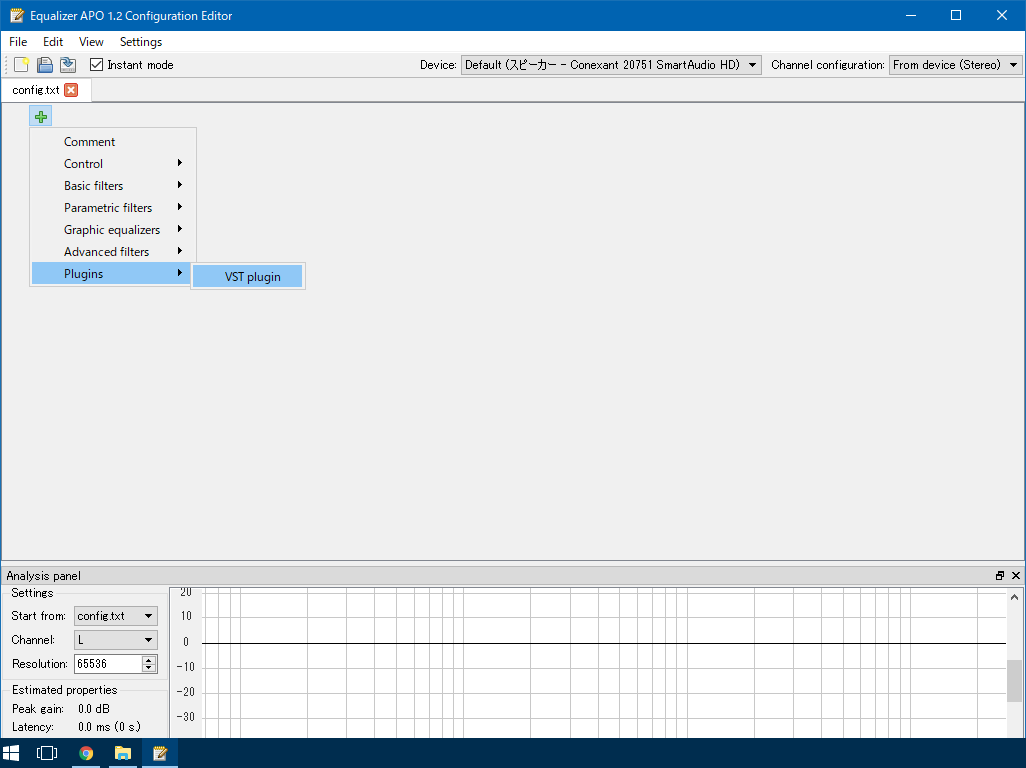This screenshot has height=768, width=1026.
Task: Open the Start from dropdown
Action: click(116, 616)
